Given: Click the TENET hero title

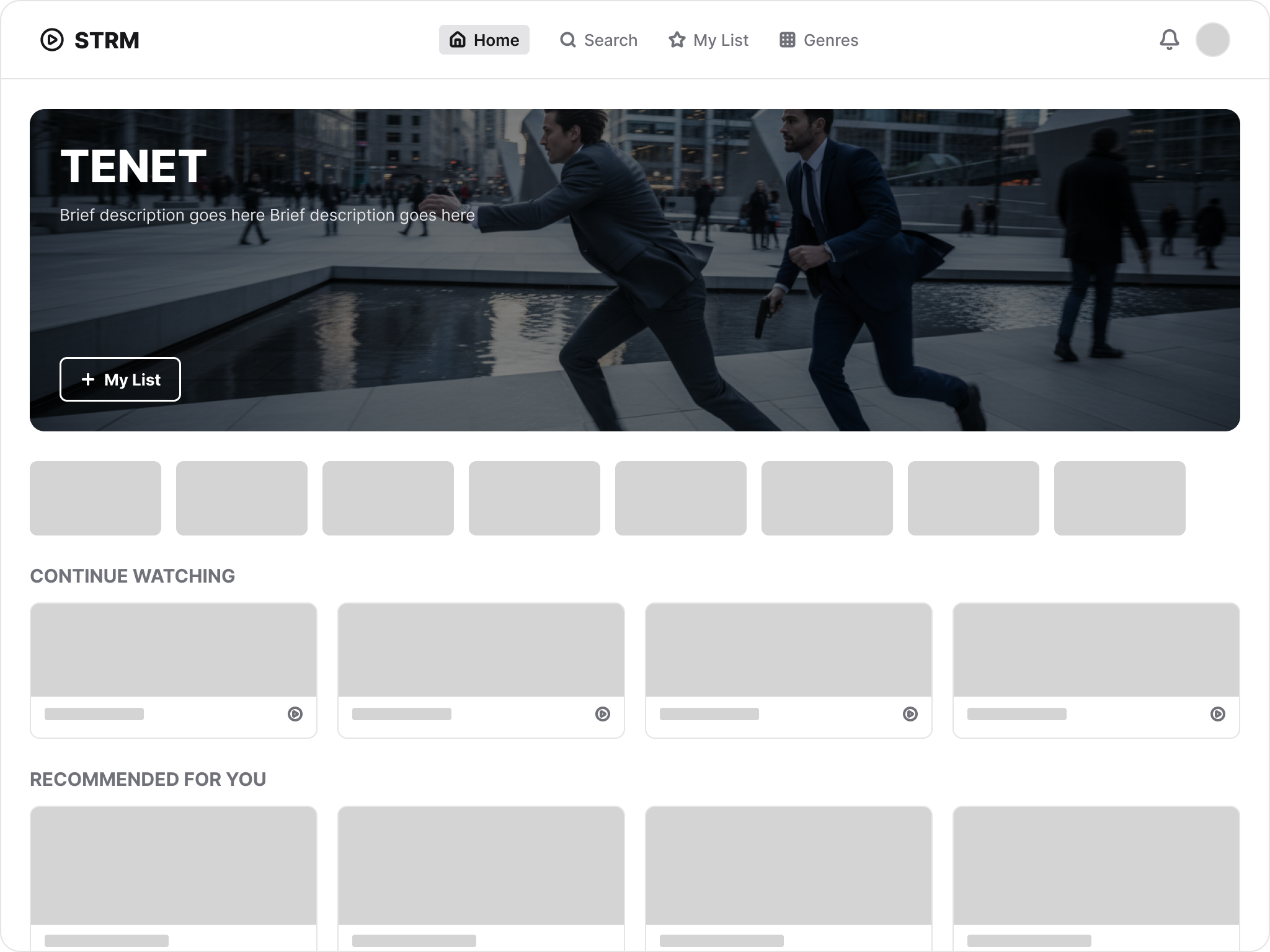Looking at the screenshot, I should [x=133, y=166].
